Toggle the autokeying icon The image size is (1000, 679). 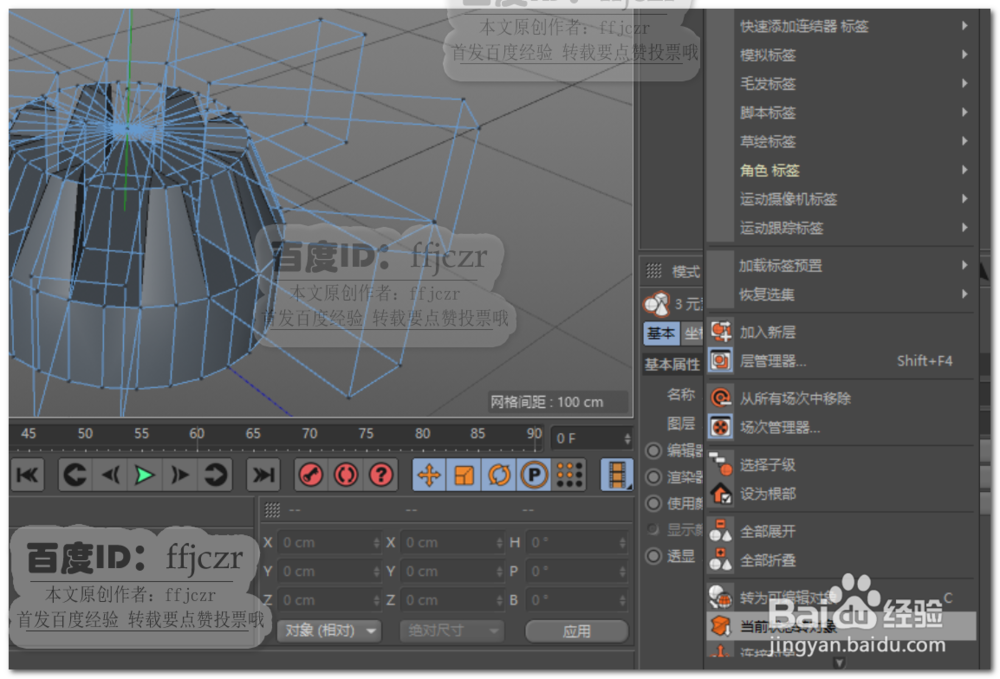(346, 475)
